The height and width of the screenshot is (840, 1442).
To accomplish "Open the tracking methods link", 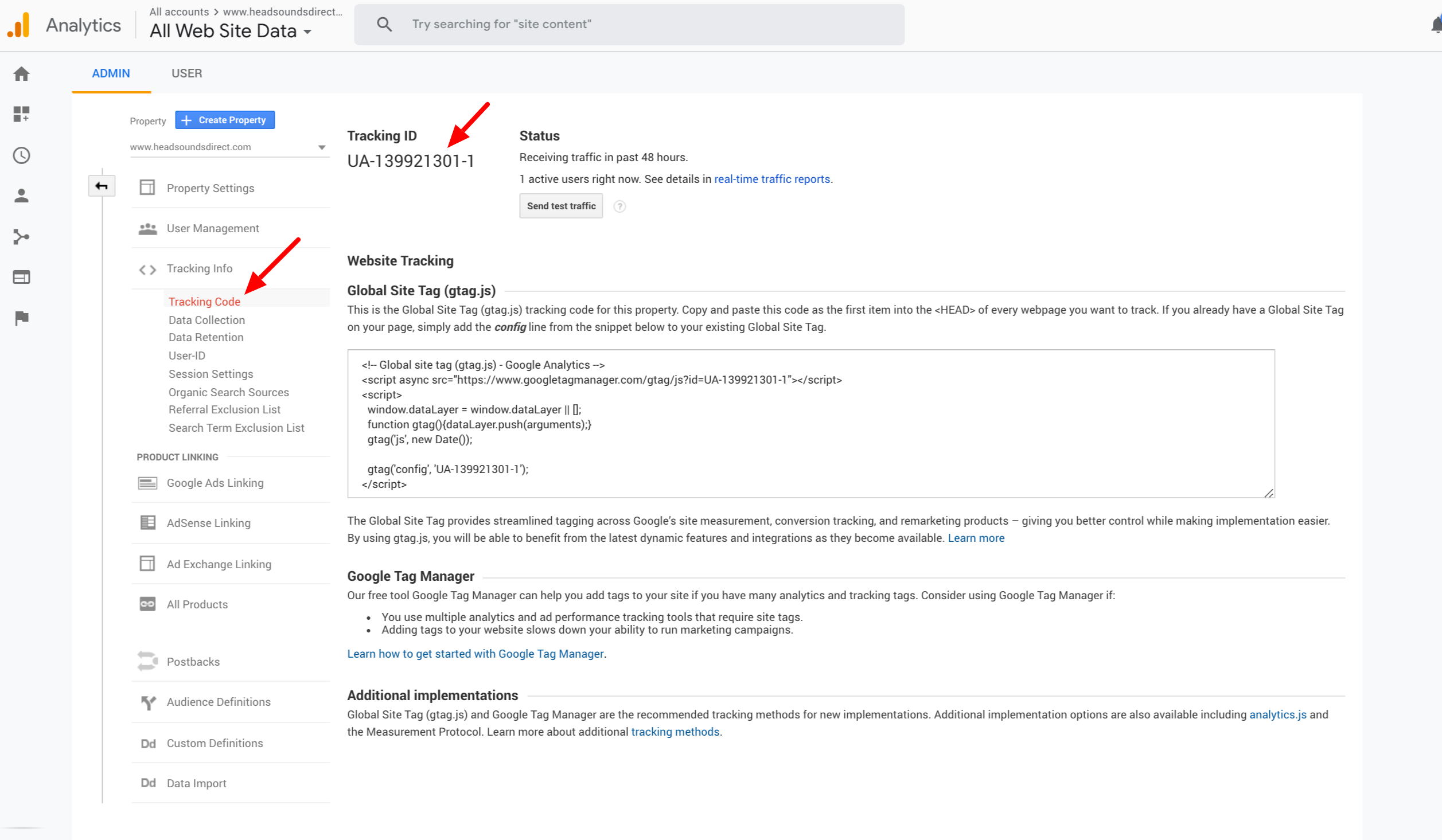I will (x=675, y=732).
